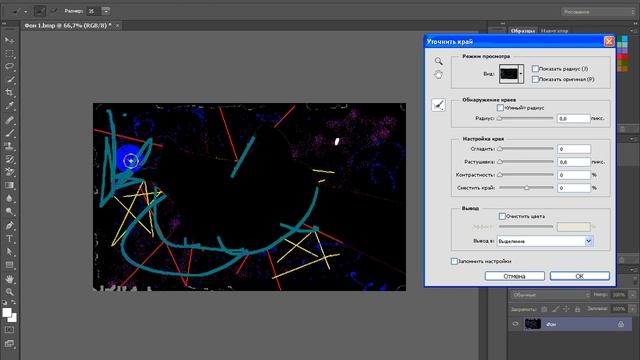Choose the Erase Refinements mode in options bar
The width and height of the screenshot is (640, 360).
tap(53, 11)
